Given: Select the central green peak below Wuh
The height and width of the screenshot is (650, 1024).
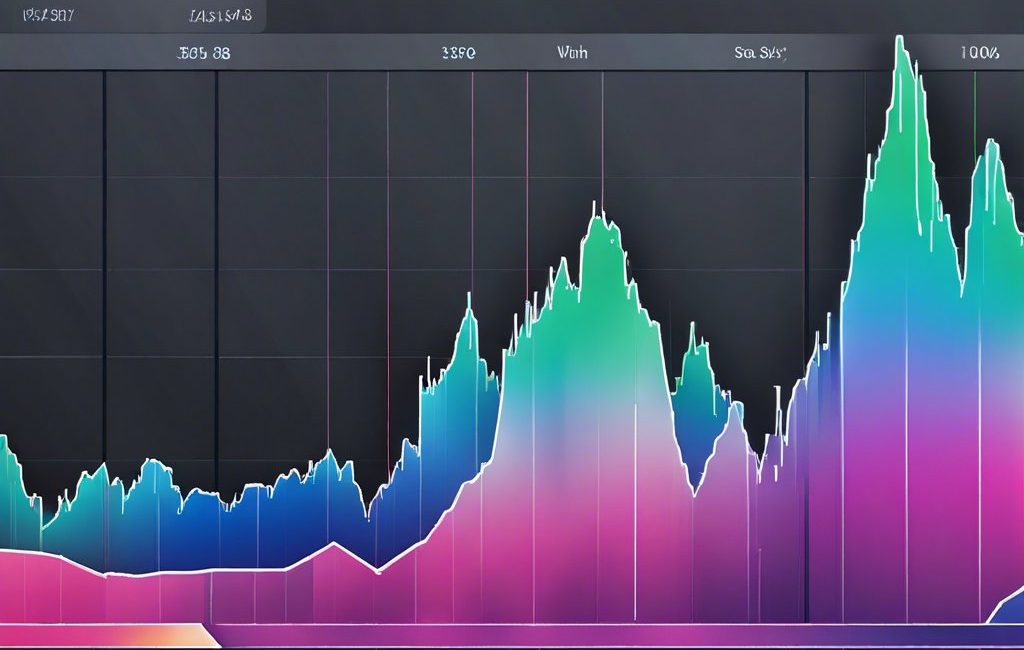Looking at the screenshot, I should (601, 215).
